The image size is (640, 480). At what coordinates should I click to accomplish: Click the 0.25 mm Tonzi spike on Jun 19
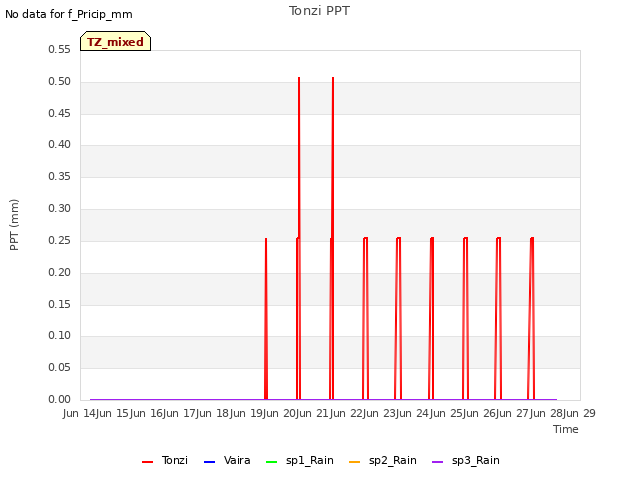[x=266, y=318]
